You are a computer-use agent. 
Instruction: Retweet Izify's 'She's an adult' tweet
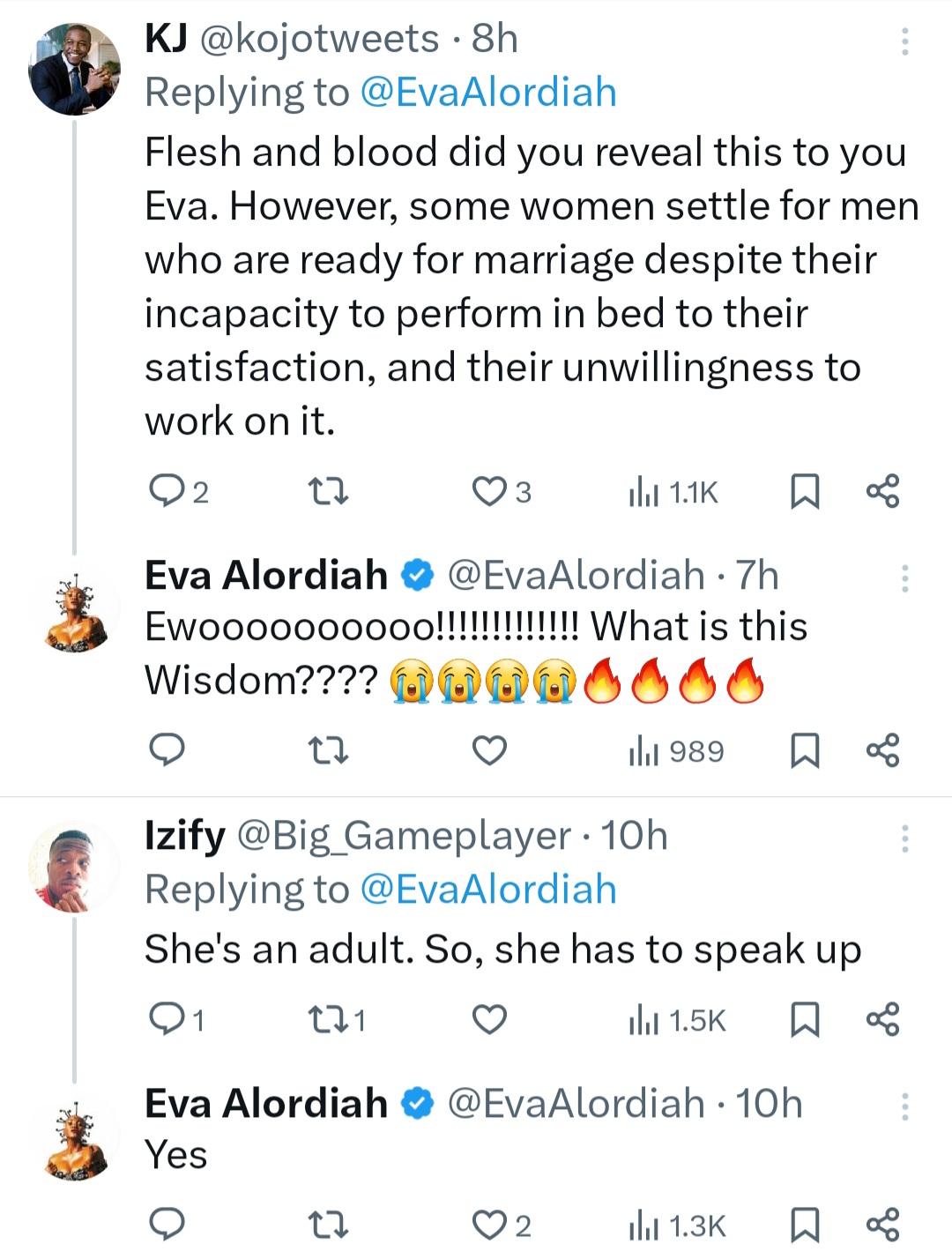[328, 1020]
